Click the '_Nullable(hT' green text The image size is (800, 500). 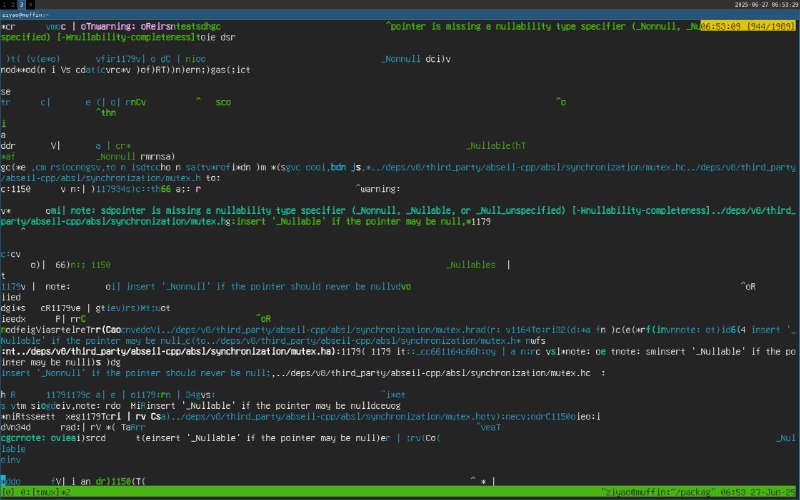pos(496,146)
